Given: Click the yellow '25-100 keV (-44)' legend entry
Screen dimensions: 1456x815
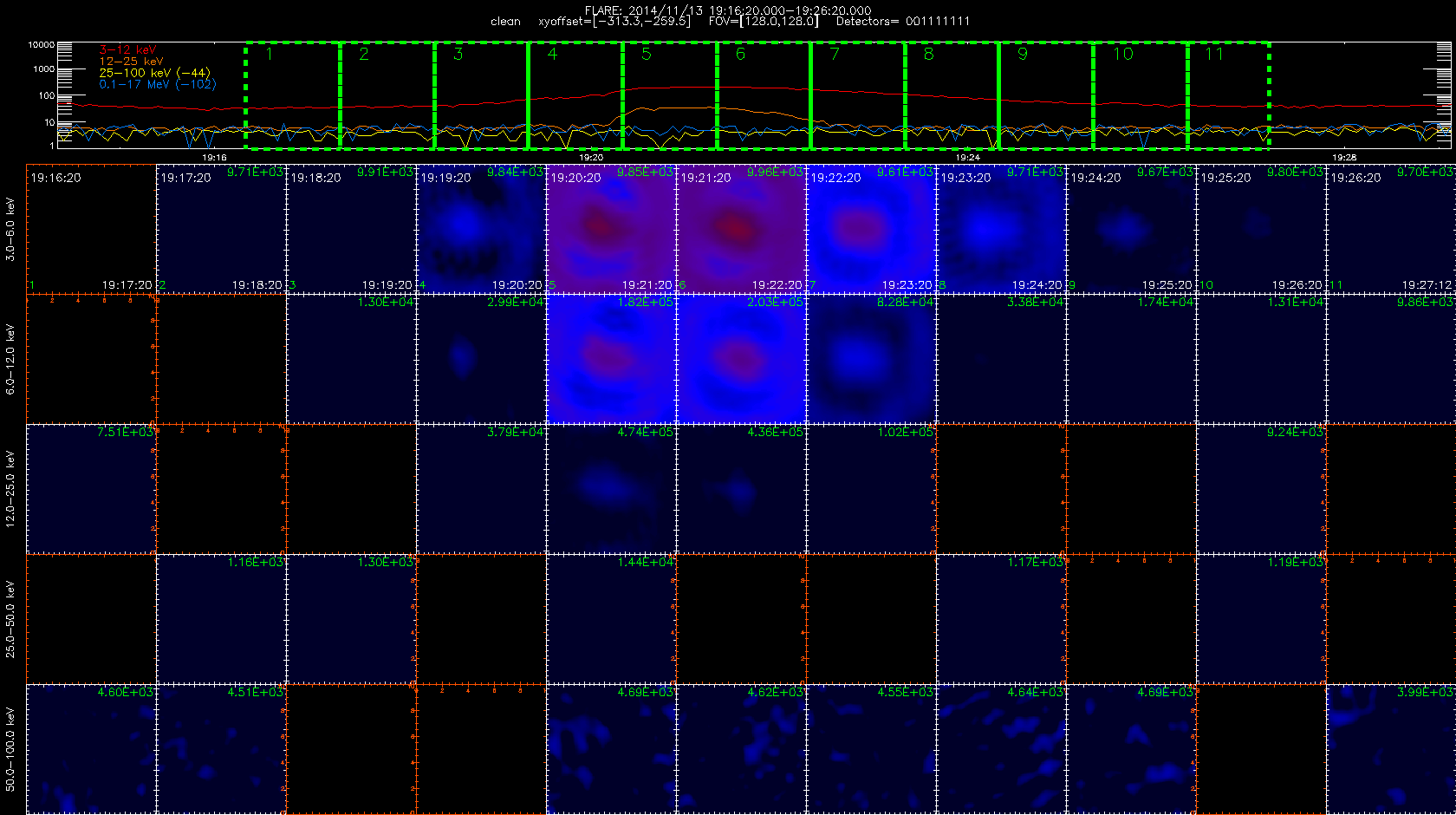Looking at the screenshot, I should [x=154, y=73].
